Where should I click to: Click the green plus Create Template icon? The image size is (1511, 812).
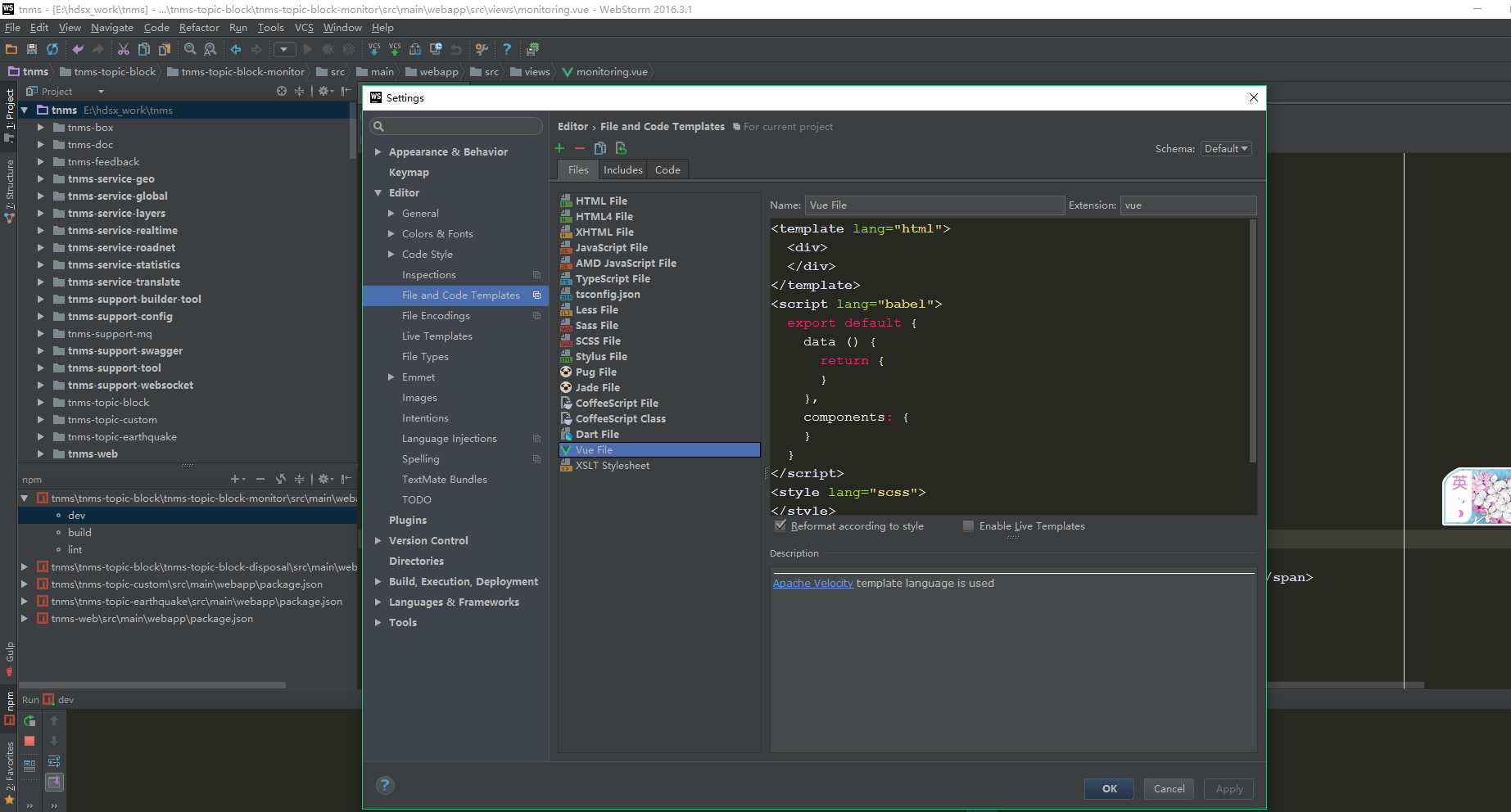pos(559,148)
